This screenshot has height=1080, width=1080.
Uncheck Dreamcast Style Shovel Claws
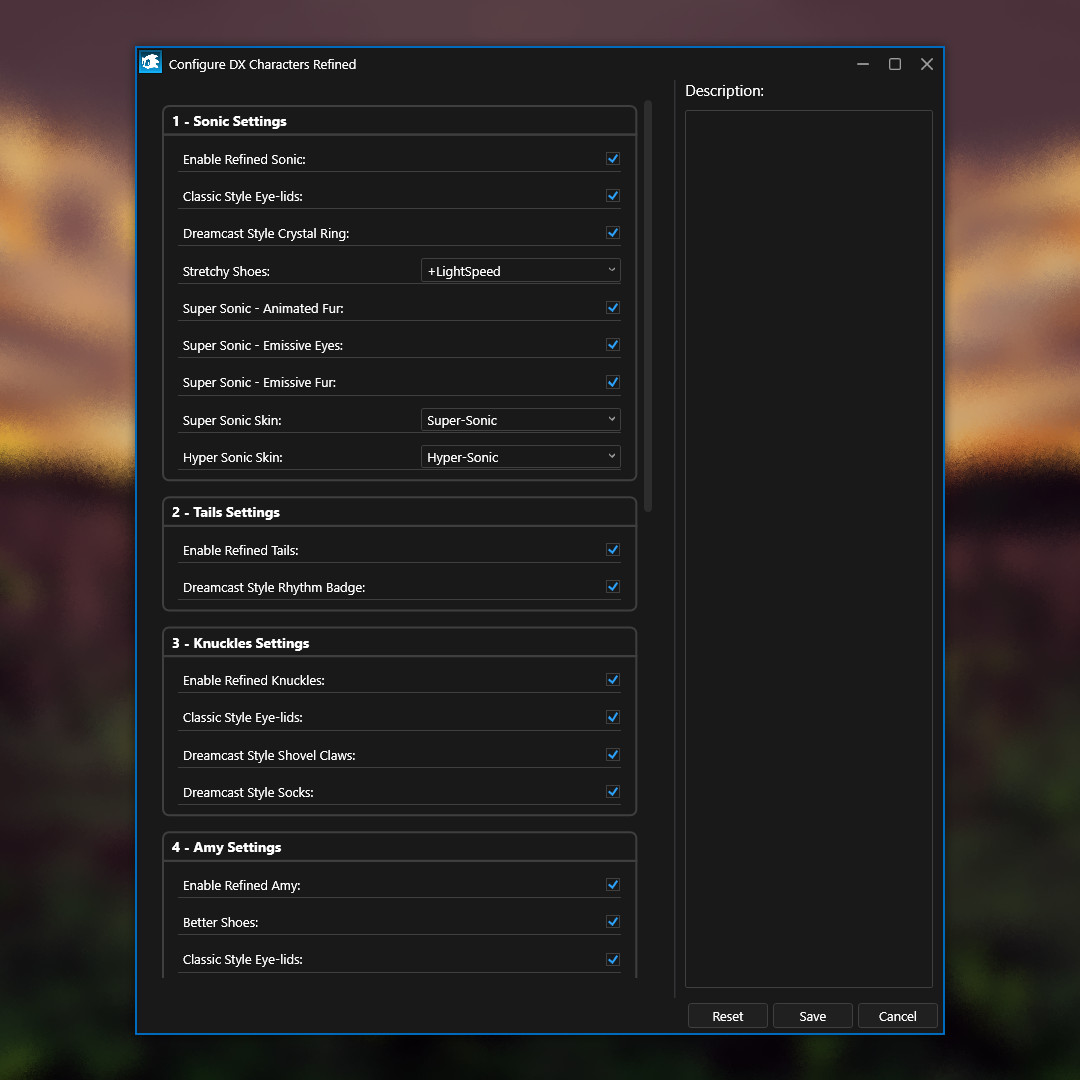point(612,754)
